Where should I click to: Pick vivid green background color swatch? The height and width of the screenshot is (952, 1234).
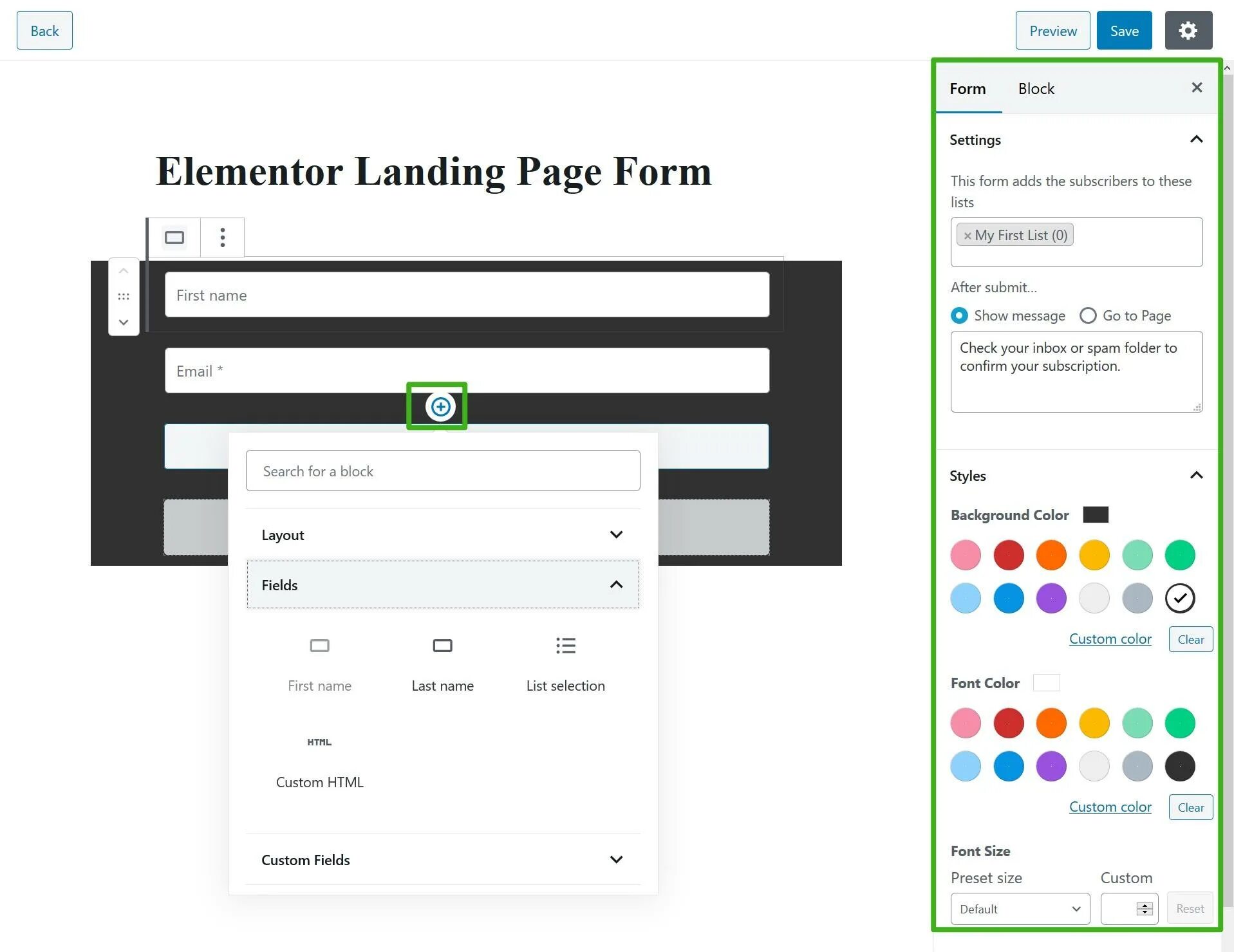pyautogui.click(x=1180, y=555)
